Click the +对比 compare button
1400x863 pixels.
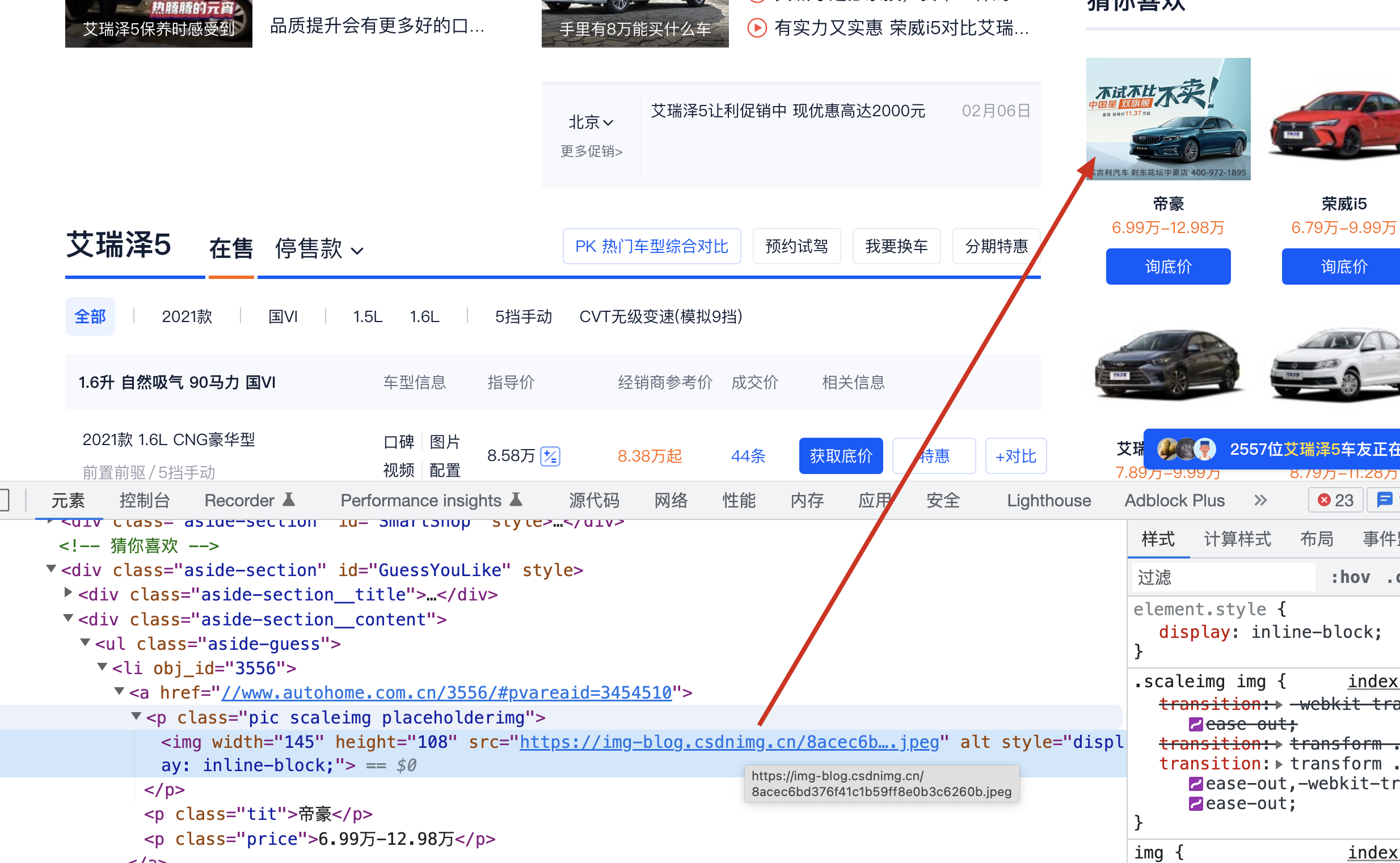[x=1016, y=456]
